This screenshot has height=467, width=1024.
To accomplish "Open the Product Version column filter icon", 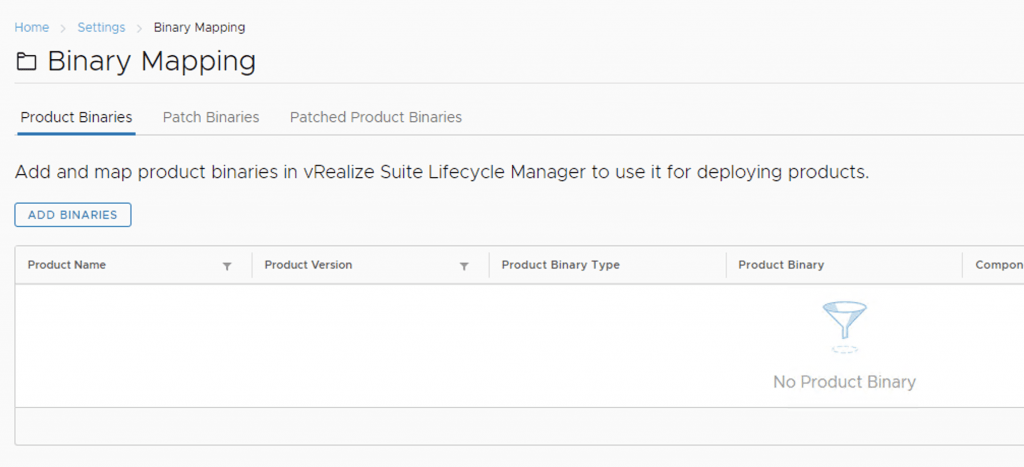I will 464,266.
